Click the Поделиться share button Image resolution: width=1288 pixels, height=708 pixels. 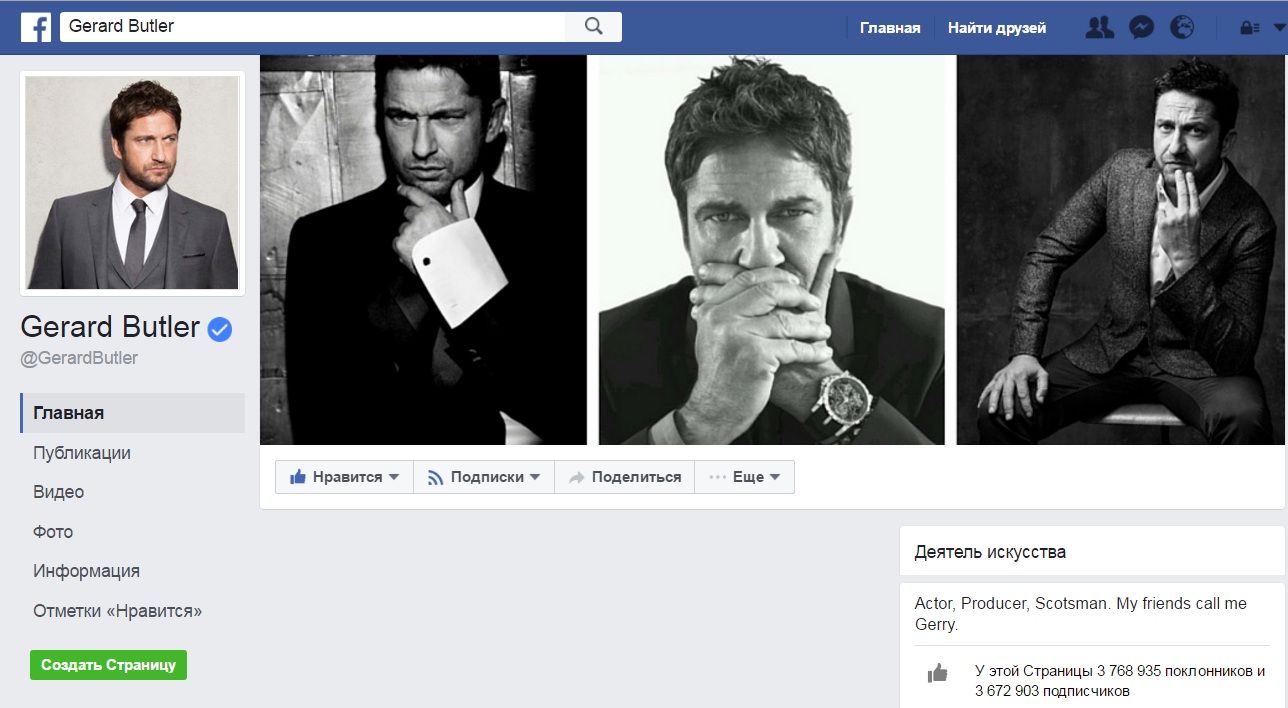(625, 477)
